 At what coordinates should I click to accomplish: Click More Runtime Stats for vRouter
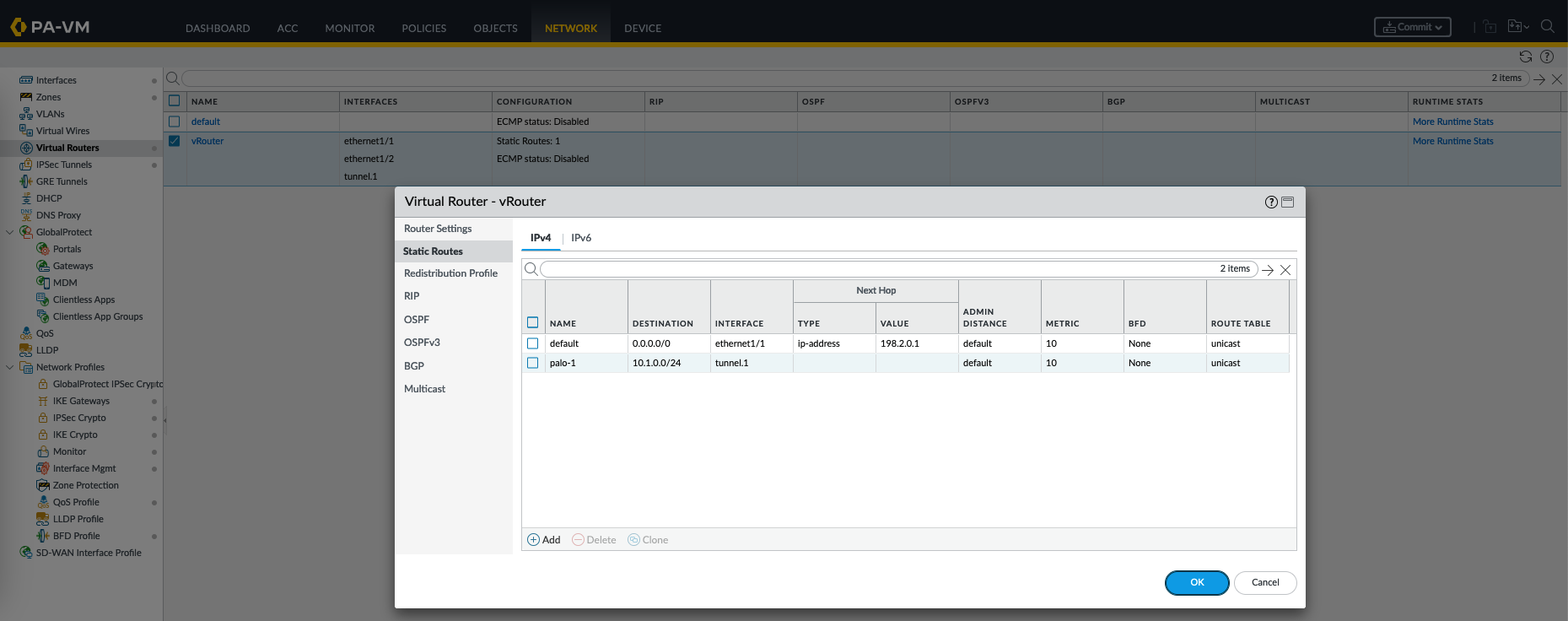point(1452,141)
